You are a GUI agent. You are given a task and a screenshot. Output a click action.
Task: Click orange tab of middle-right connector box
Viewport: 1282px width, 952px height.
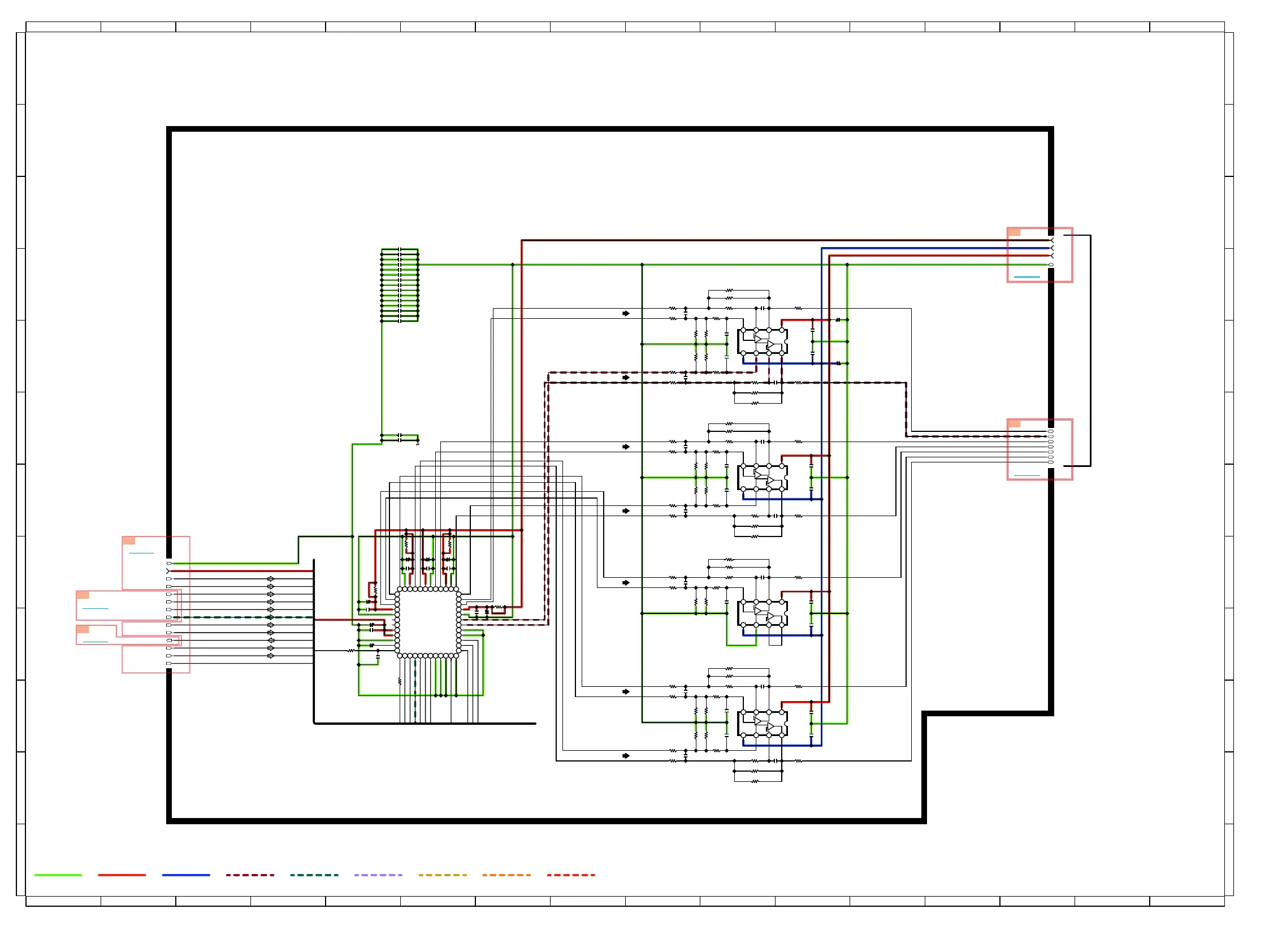click(x=1014, y=423)
